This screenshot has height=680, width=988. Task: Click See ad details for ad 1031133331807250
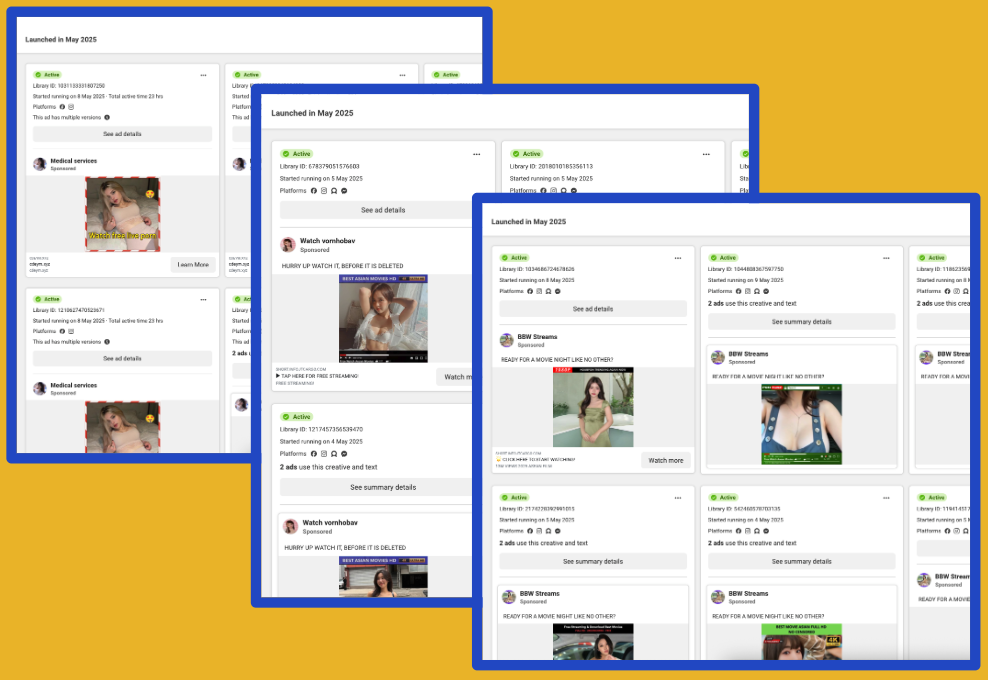pos(122,134)
